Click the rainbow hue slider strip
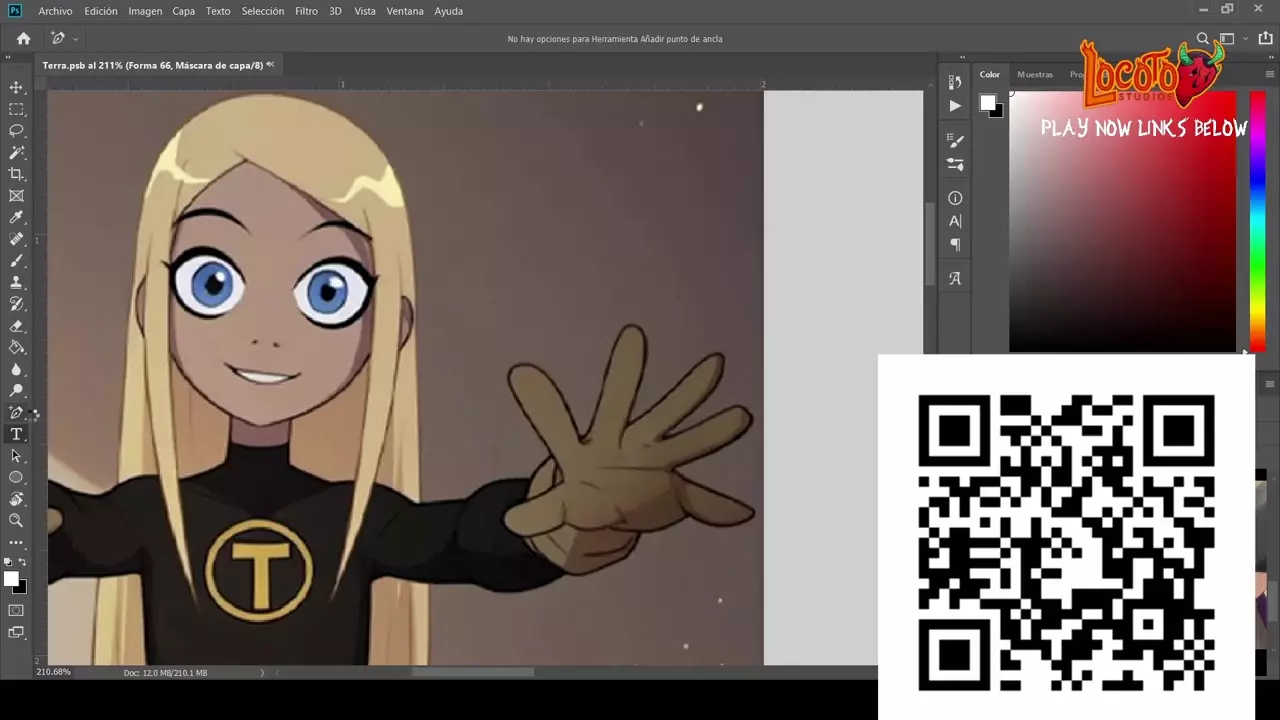 pos(1257,220)
